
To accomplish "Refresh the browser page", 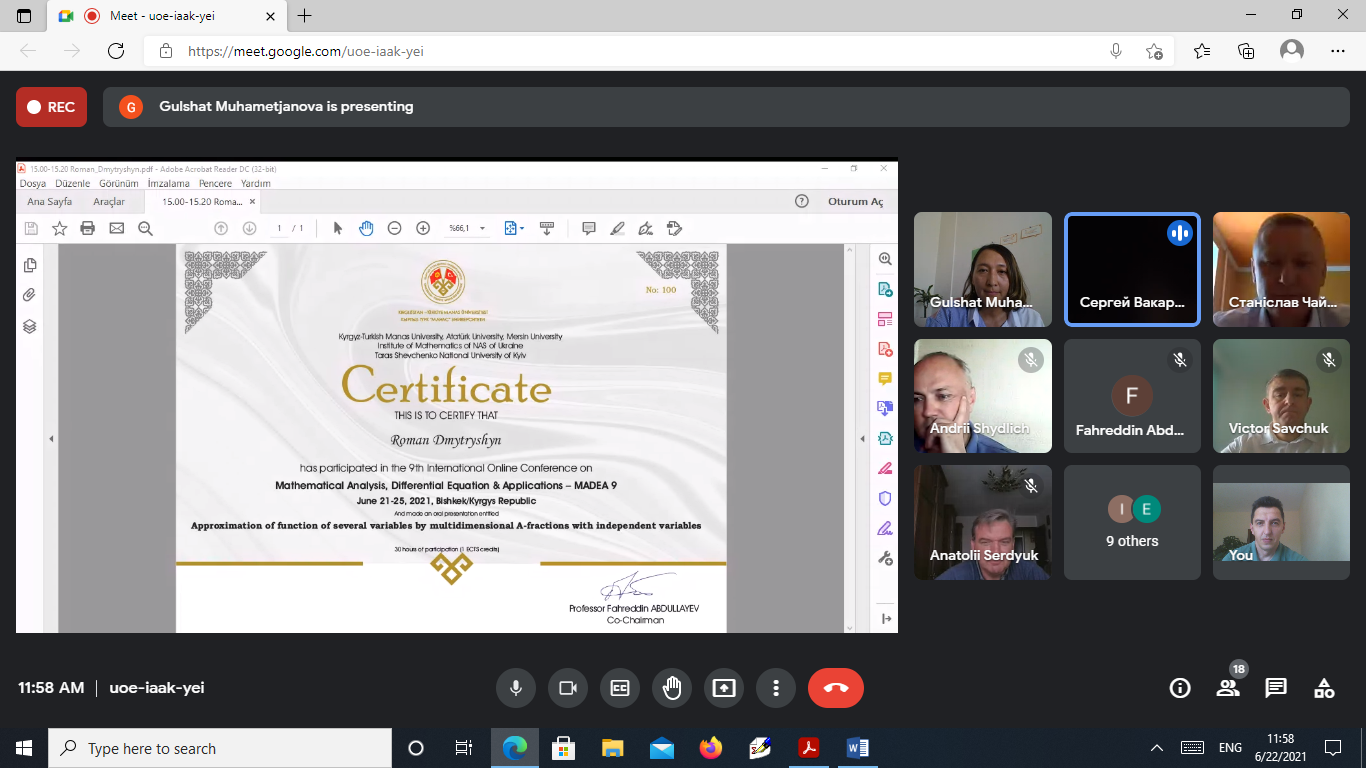I will pyautogui.click(x=116, y=51).
